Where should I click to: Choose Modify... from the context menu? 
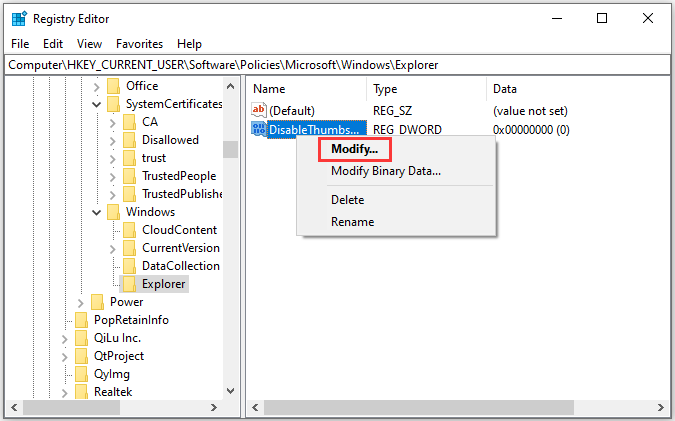pyautogui.click(x=354, y=149)
